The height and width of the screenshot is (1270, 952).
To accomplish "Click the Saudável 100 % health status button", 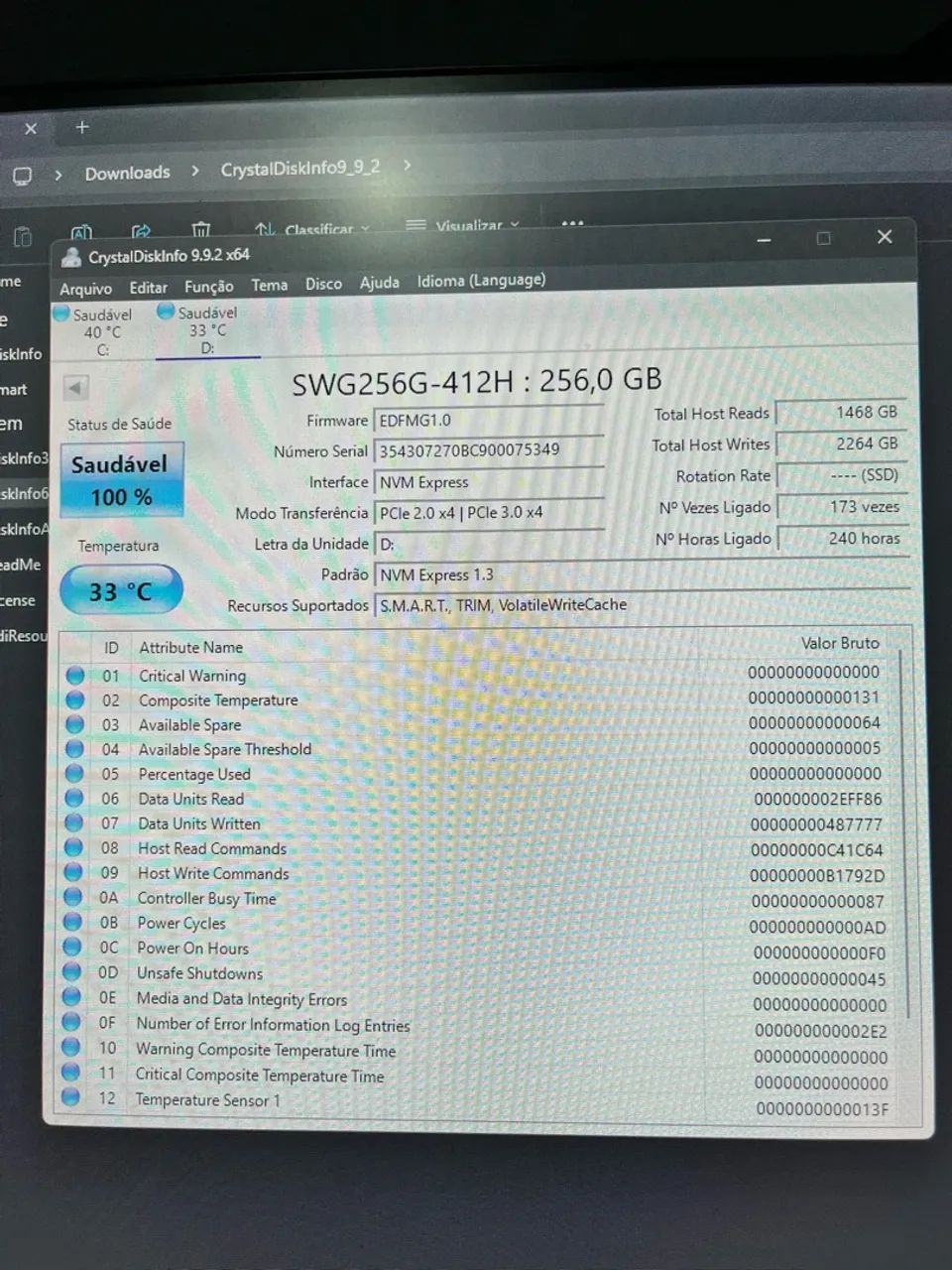I will [121, 480].
